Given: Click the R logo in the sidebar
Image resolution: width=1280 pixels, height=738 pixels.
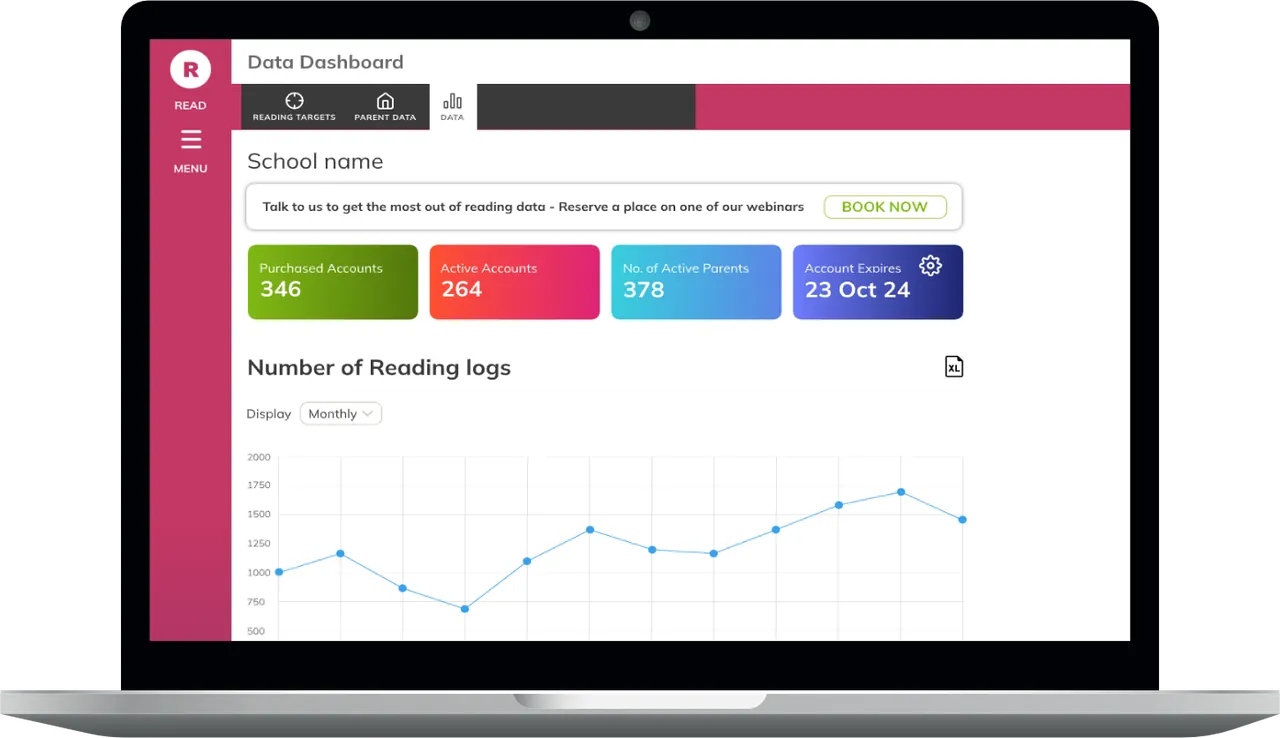Looking at the screenshot, I should pyautogui.click(x=190, y=69).
